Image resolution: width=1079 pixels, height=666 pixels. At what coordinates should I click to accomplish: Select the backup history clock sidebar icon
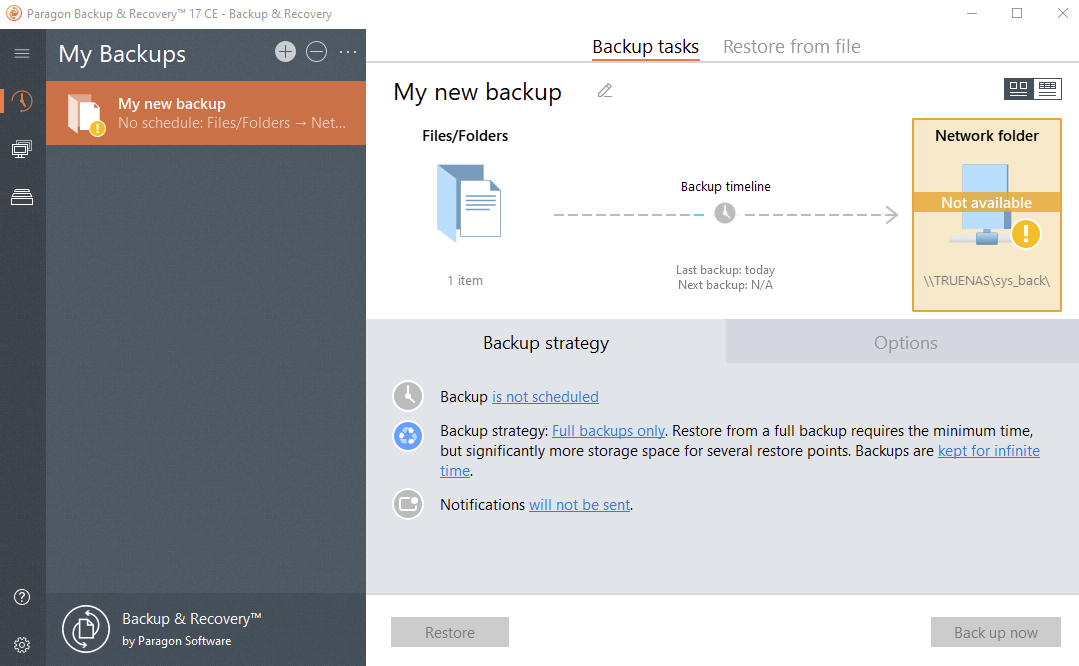[x=22, y=101]
